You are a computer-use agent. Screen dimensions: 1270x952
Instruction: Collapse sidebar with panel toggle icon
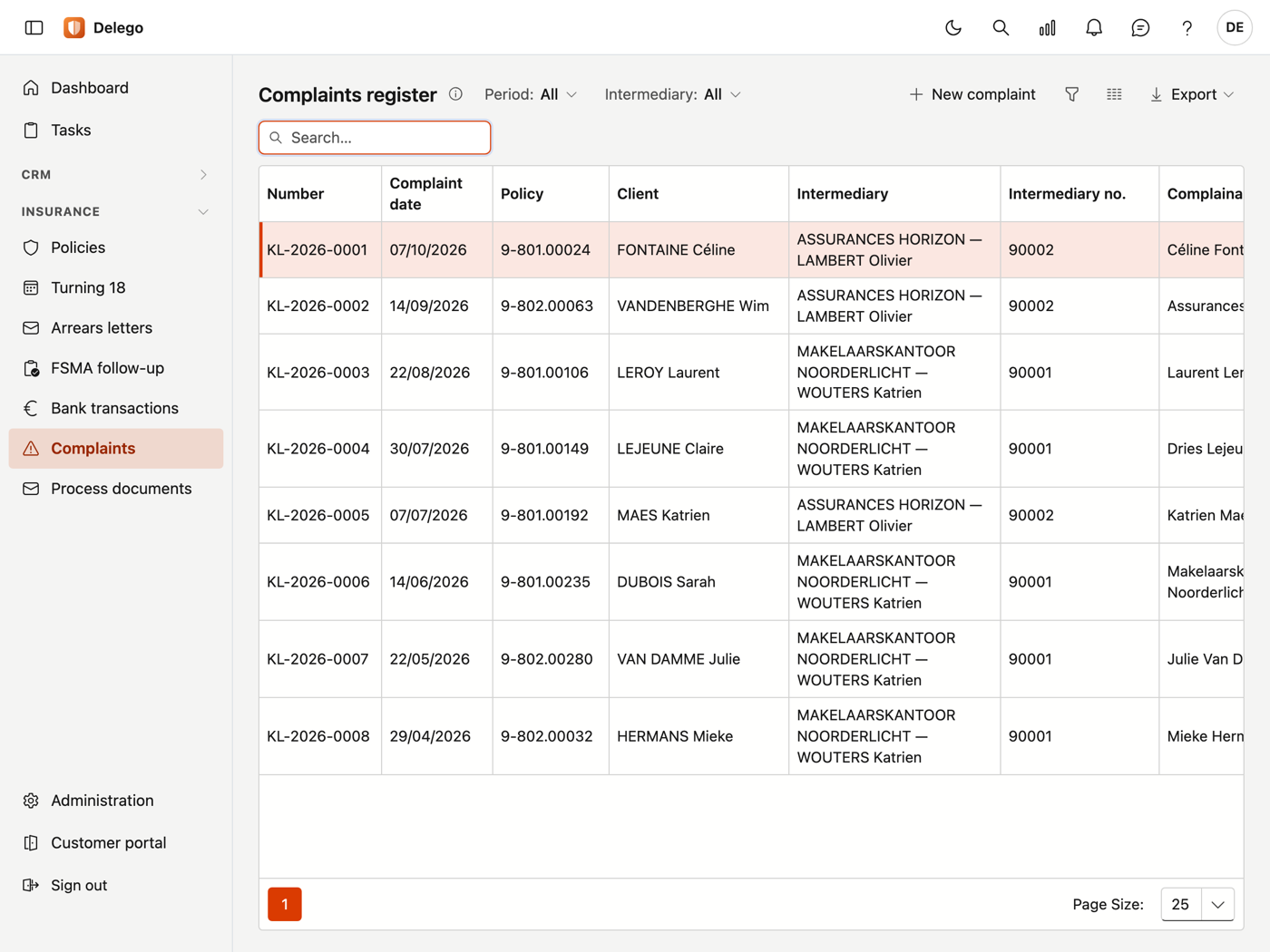click(x=34, y=27)
